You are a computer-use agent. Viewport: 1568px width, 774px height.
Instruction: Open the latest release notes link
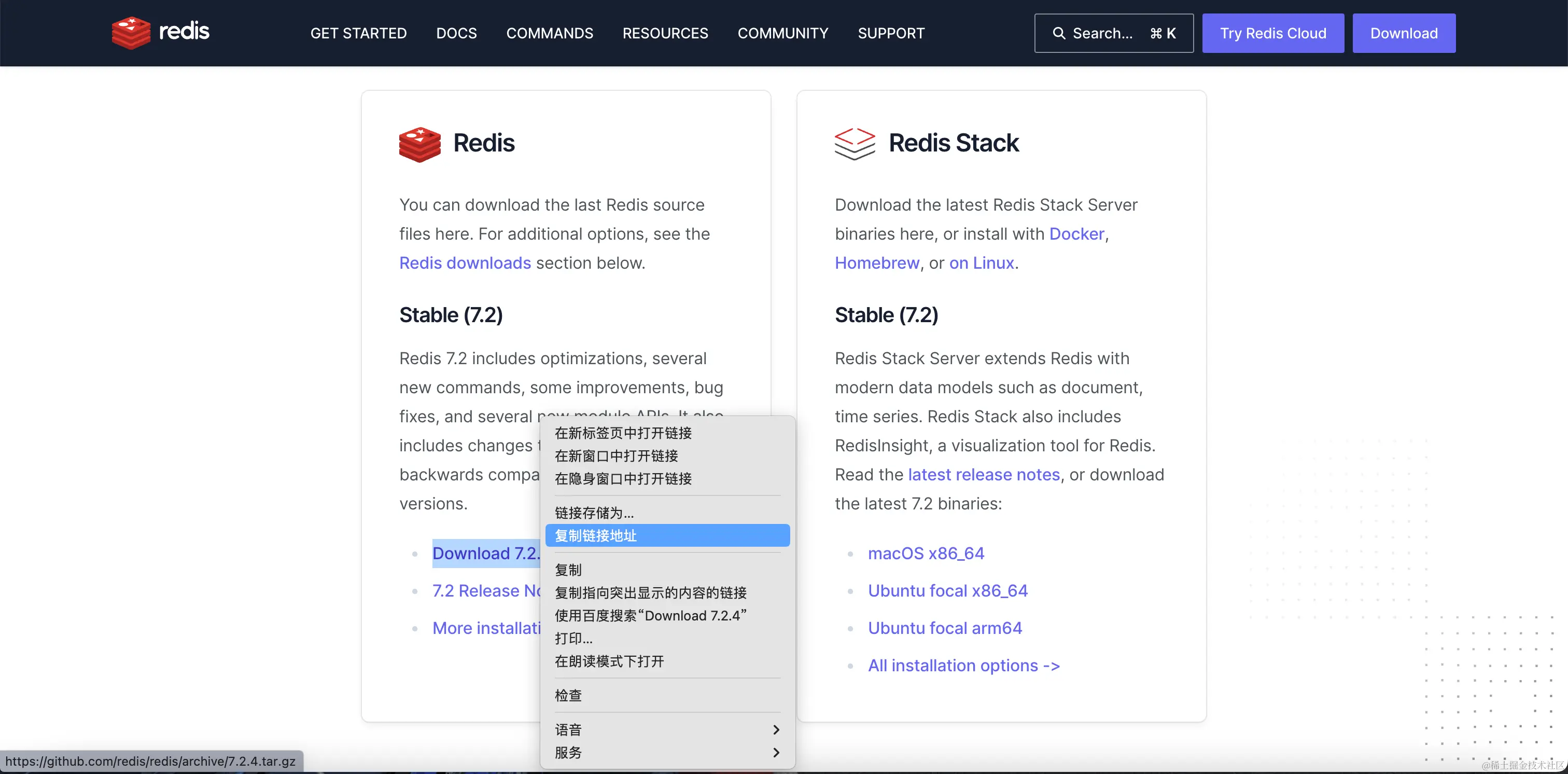tap(984, 475)
